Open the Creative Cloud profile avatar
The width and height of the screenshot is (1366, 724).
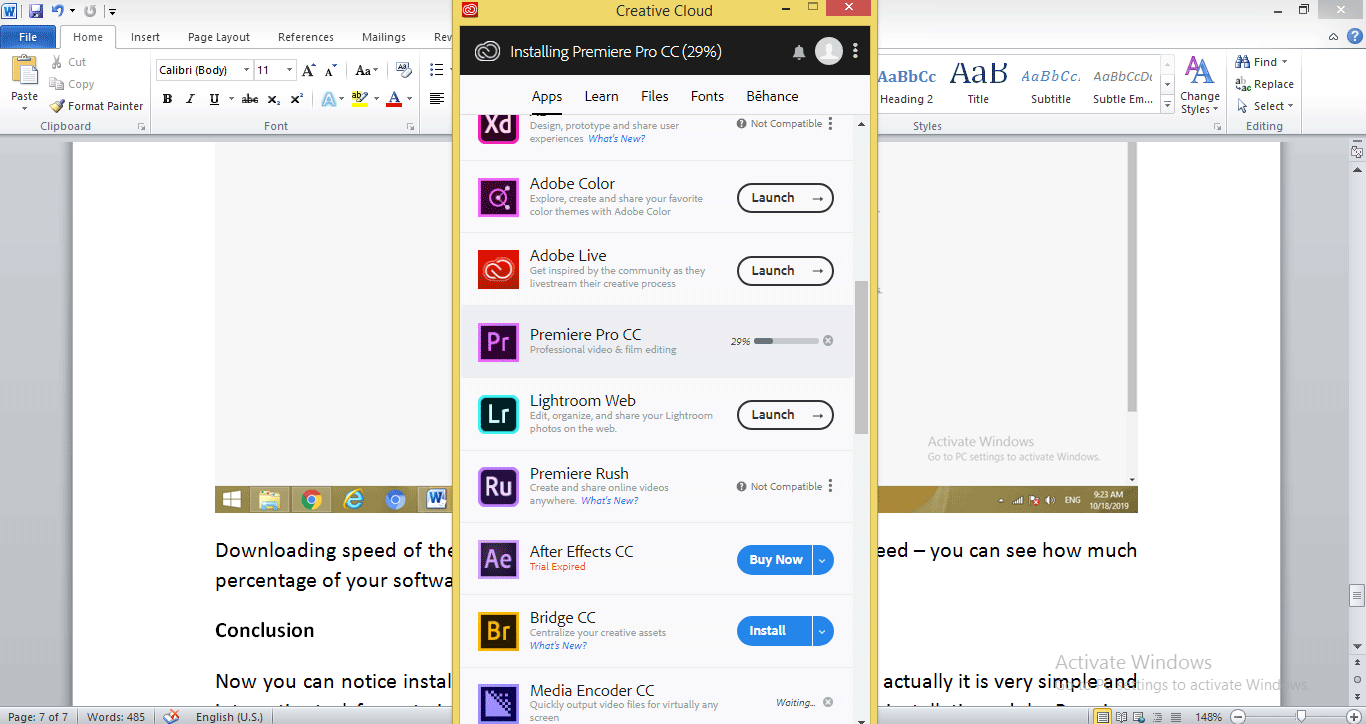click(828, 51)
